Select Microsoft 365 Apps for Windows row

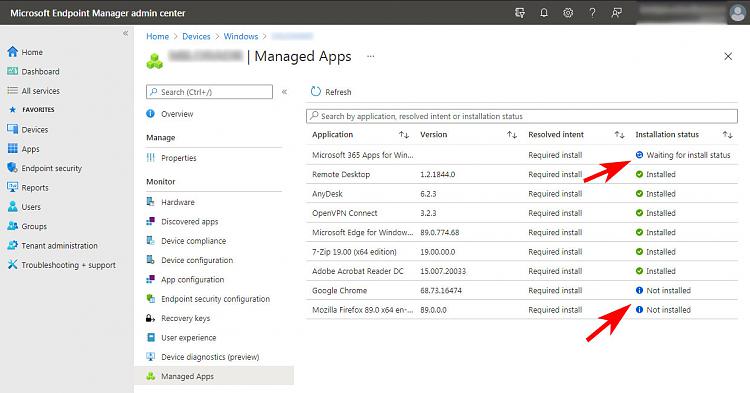[521, 155]
